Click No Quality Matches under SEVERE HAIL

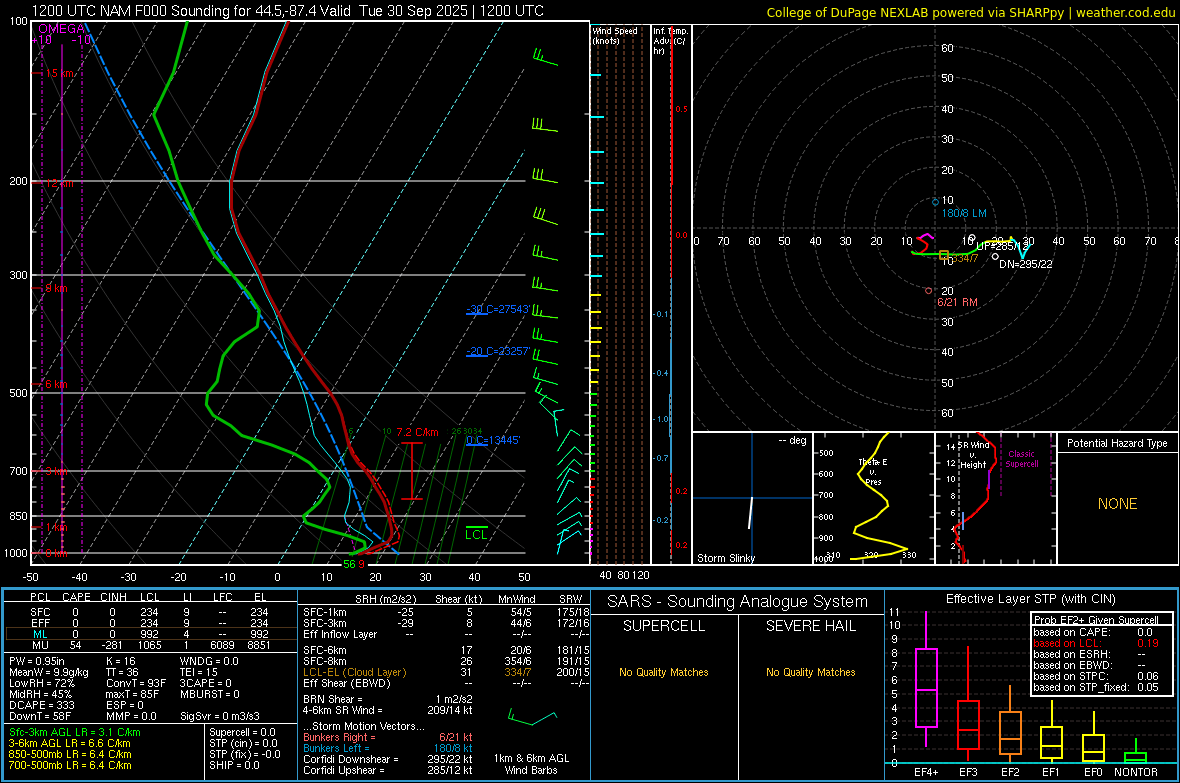(x=810, y=672)
